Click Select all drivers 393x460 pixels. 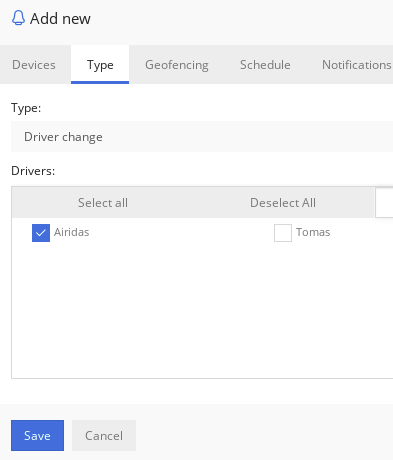[x=103, y=203]
